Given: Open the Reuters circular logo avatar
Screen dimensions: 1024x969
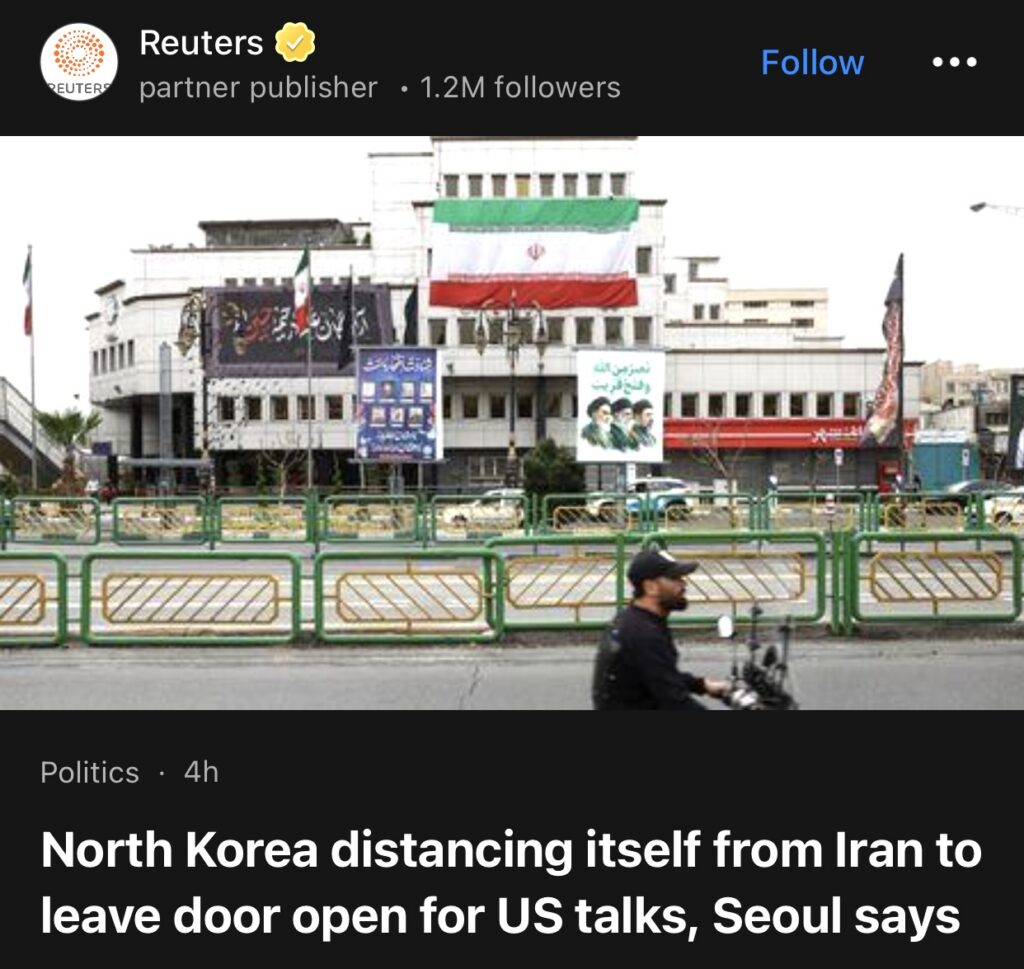Looking at the screenshot, I should pyautogui.click(x=79, y=62).
